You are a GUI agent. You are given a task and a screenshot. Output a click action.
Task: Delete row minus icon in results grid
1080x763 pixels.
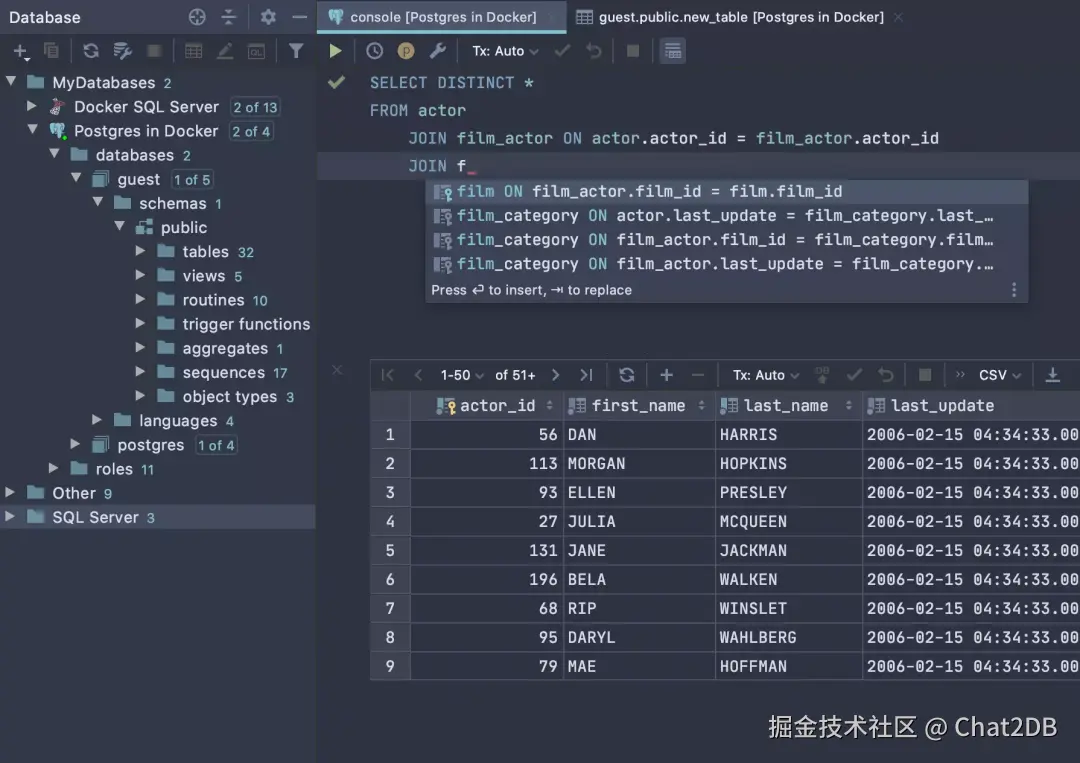coord(698,375)
